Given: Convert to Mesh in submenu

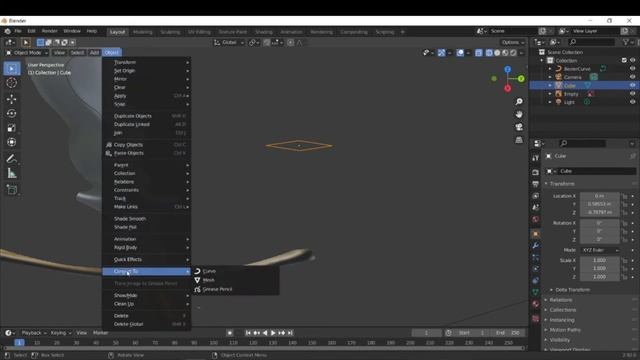Looking at the screenshot, I should click(x=236, y=280).
